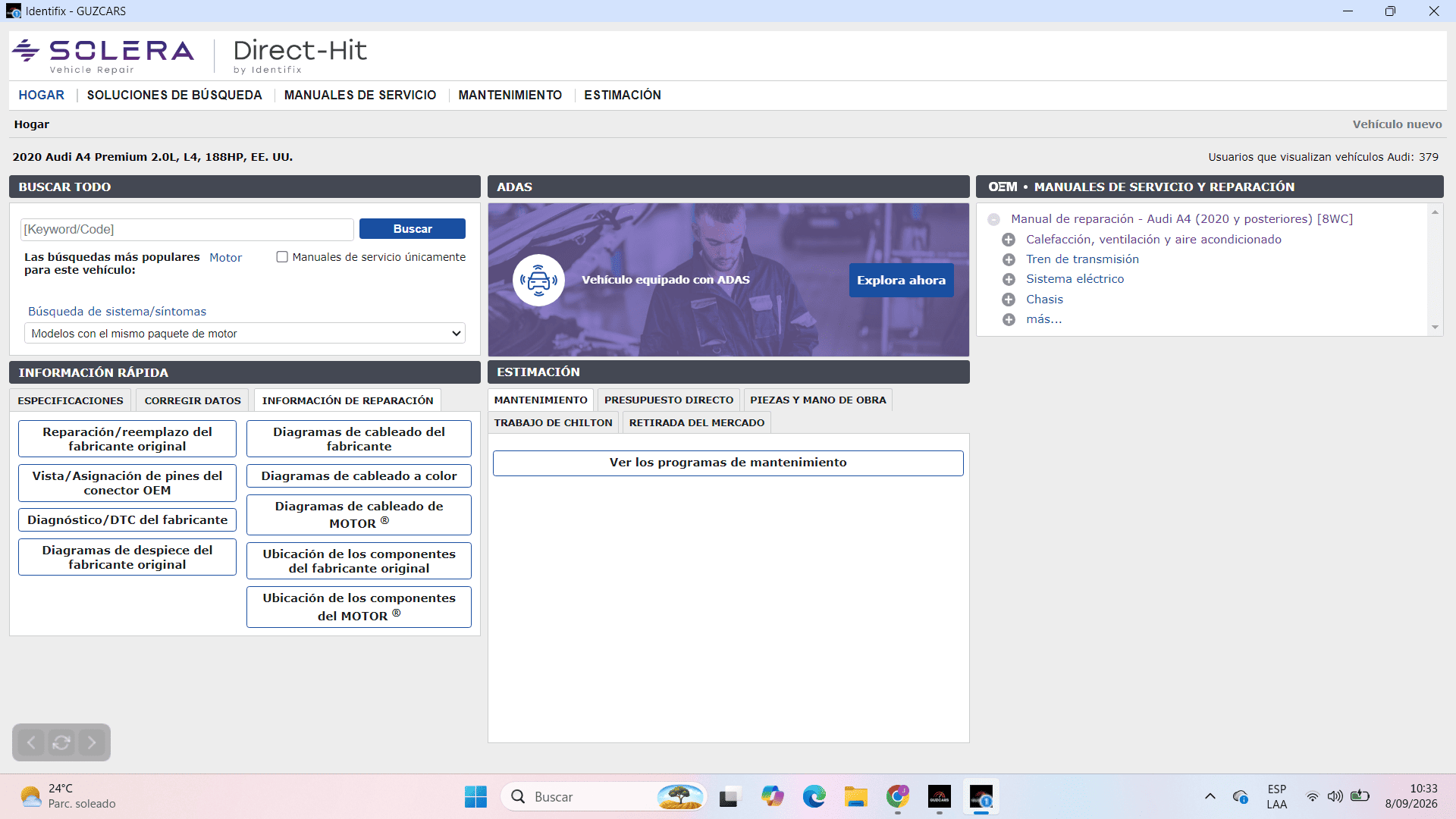This screenshot has width=1456, height=819.
Task: Open Modelos con el mismo paquete dropdown
Action: point(245,334)
